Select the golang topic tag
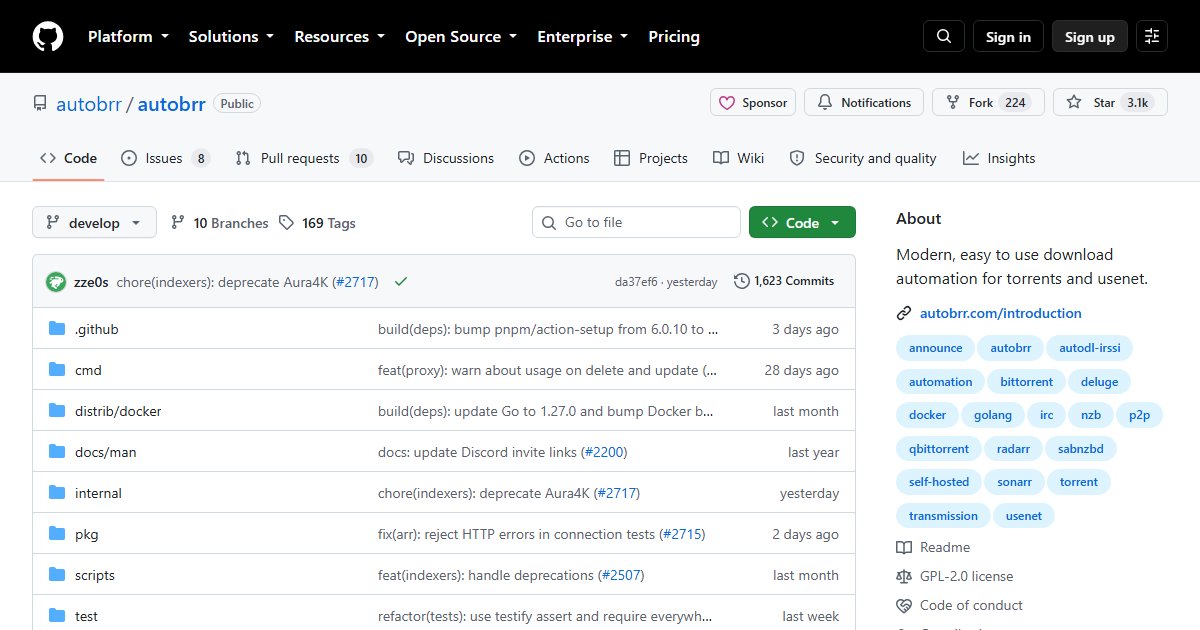The width and height of the screenshot is (1200, 630). [x=993, y=415]
